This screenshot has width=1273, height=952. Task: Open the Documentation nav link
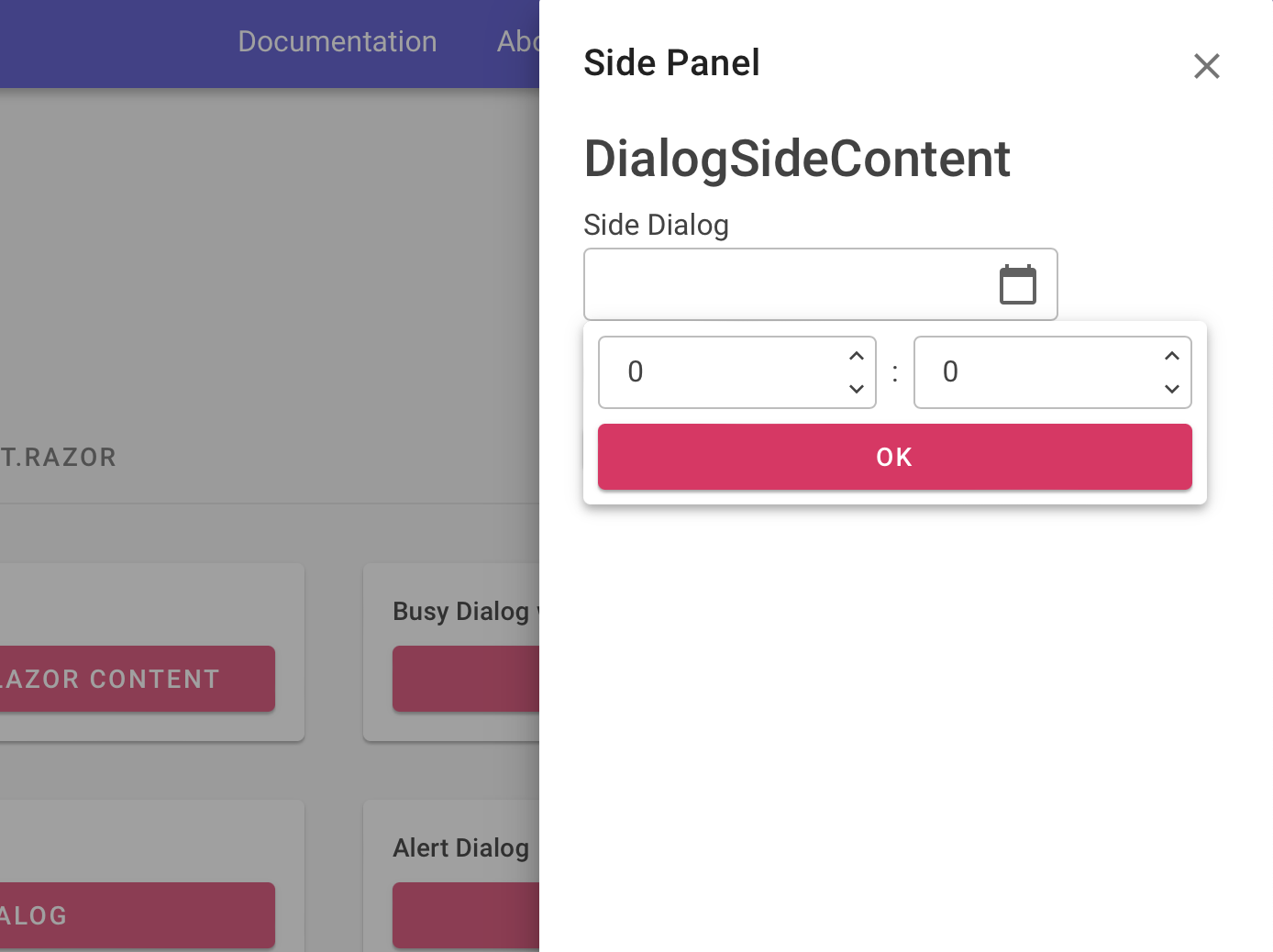pyautogui.click(x=338, y=41)
